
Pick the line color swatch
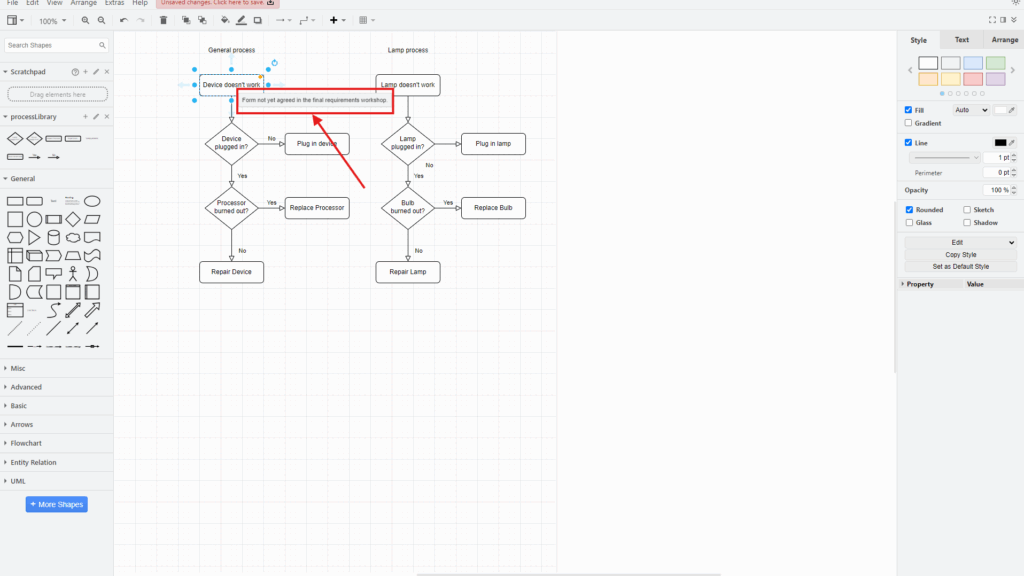999,142
